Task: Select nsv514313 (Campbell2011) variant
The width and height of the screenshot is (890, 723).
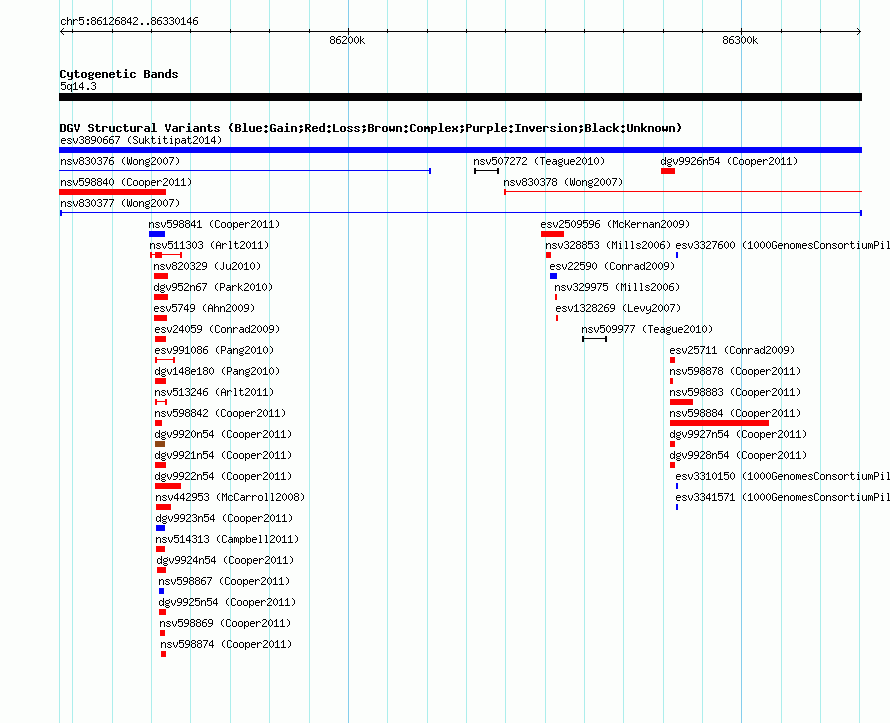Action: click(x=227, y=539)
